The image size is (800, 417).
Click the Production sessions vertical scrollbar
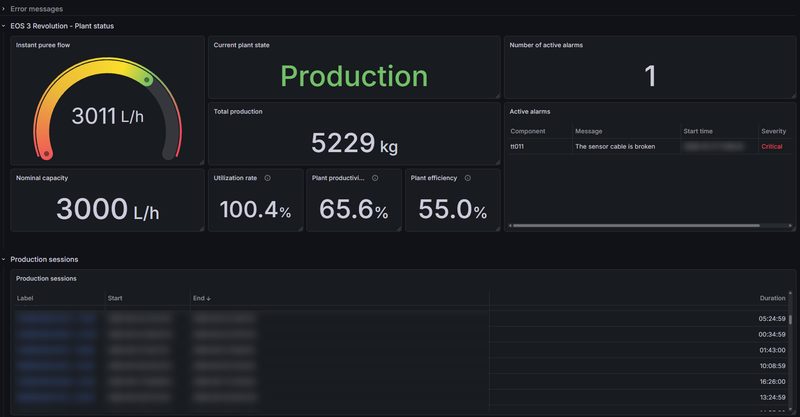pyautogui.click(x=790, y=320)
